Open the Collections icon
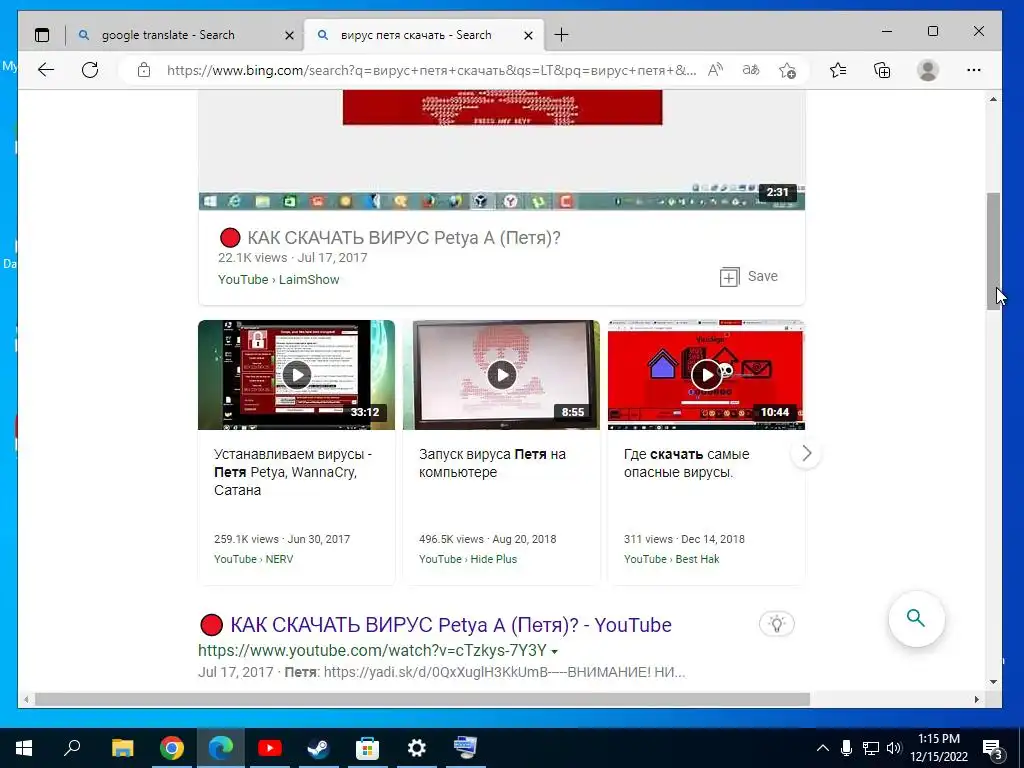Image resolution: width=1024 pixels, height=768 pixels. [882, 70]
